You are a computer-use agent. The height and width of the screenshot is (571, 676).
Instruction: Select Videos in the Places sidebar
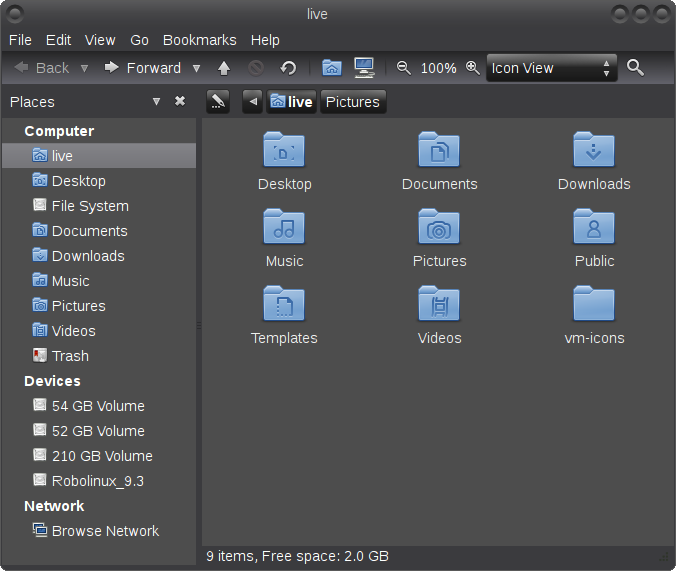coord(99,331)
